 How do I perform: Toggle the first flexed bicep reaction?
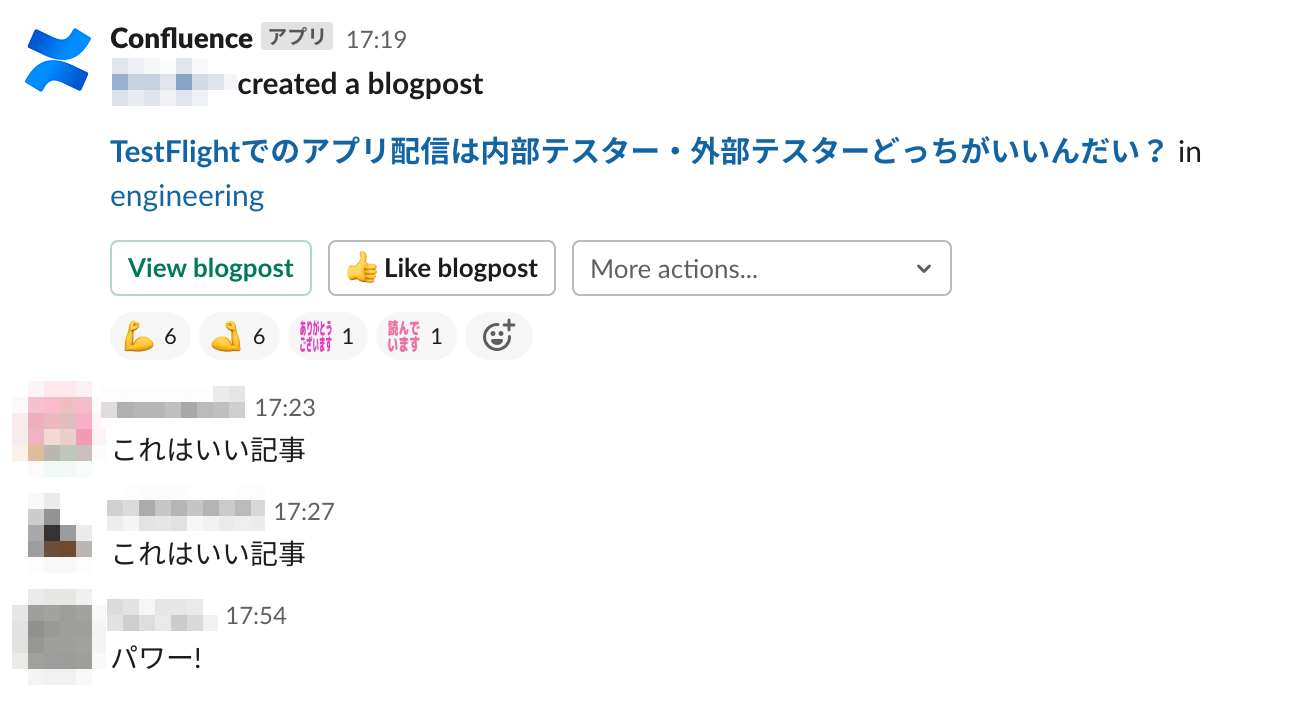pyautogui.click(x=150, y=336)
